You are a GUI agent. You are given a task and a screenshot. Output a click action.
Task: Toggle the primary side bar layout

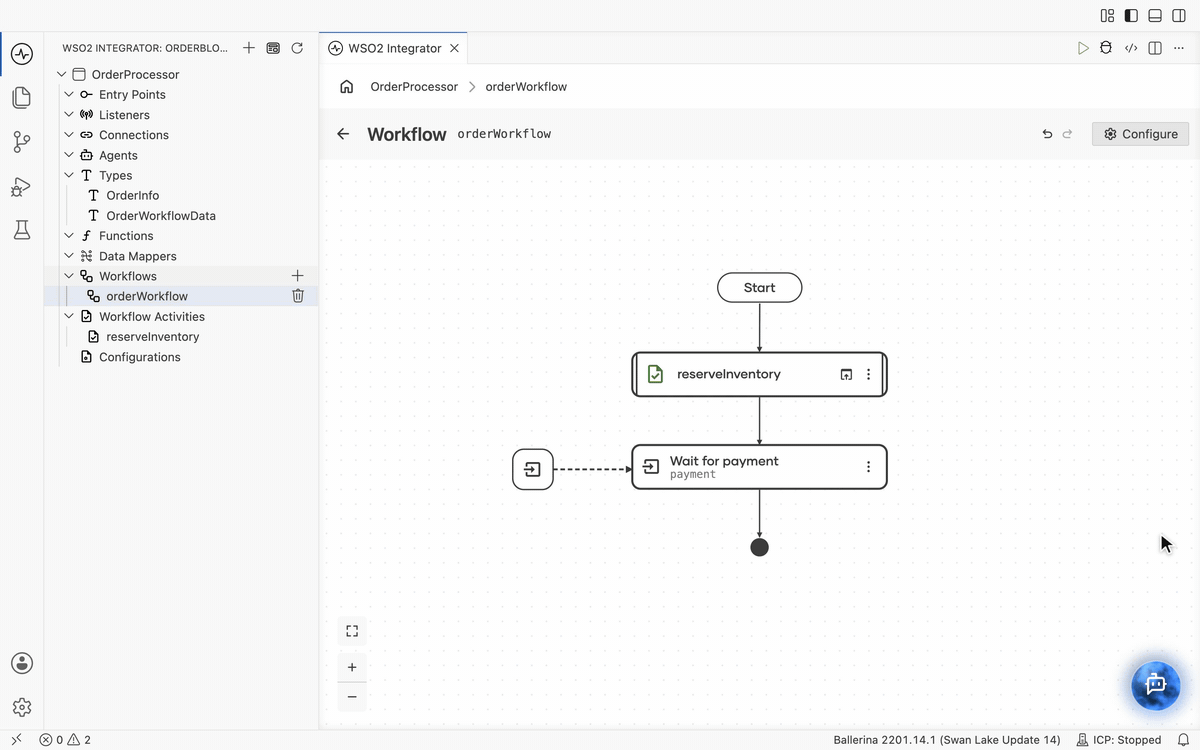pos(1131,15)
